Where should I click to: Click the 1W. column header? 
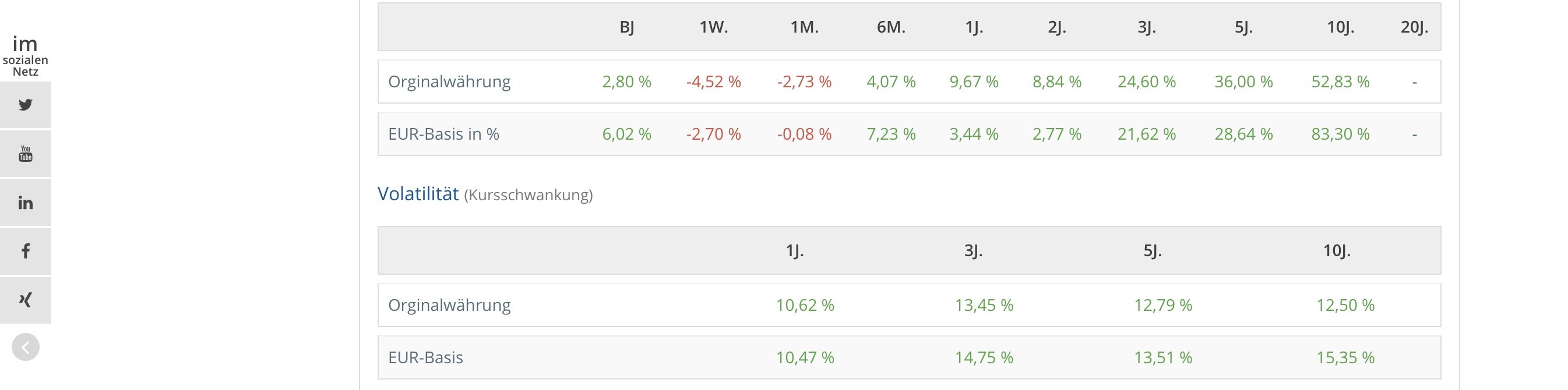[x=713, y=27]
